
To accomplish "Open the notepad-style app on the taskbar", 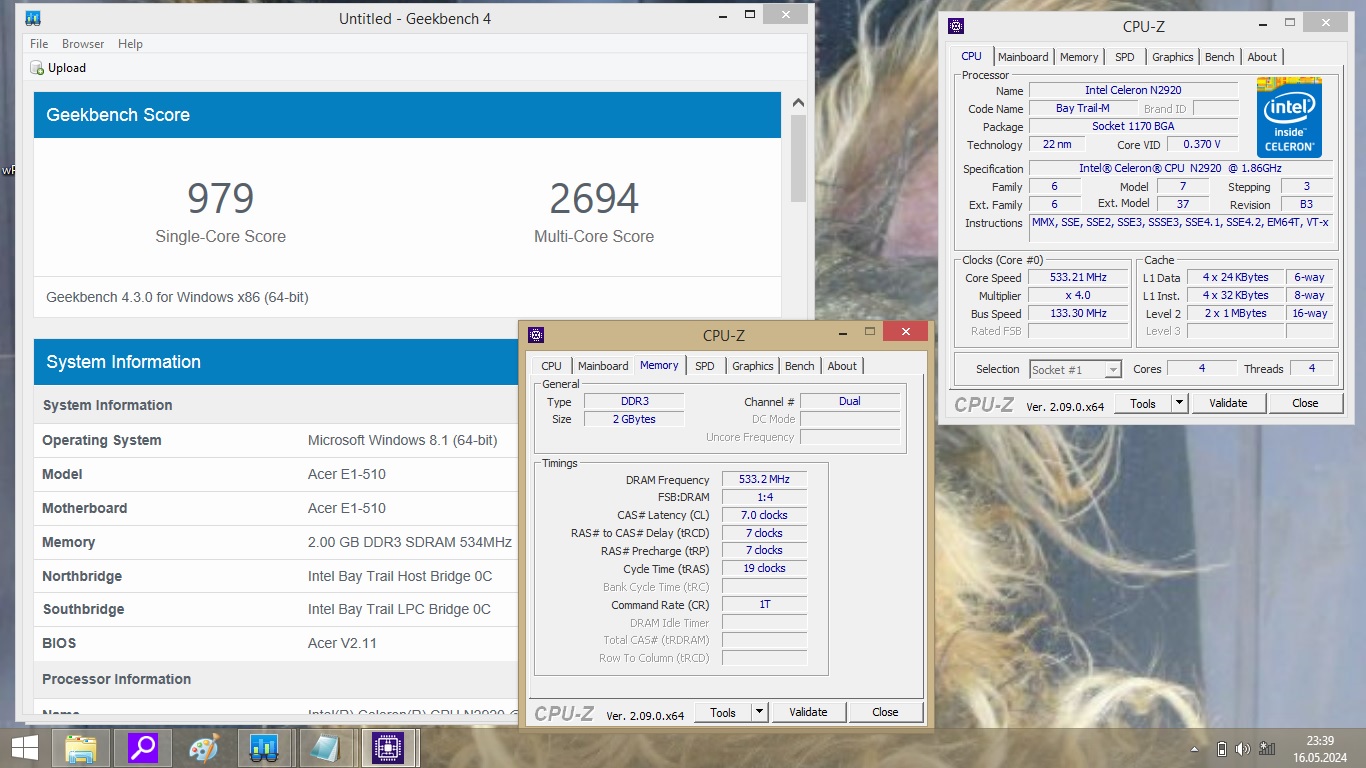I will click(x=325, y=748).
